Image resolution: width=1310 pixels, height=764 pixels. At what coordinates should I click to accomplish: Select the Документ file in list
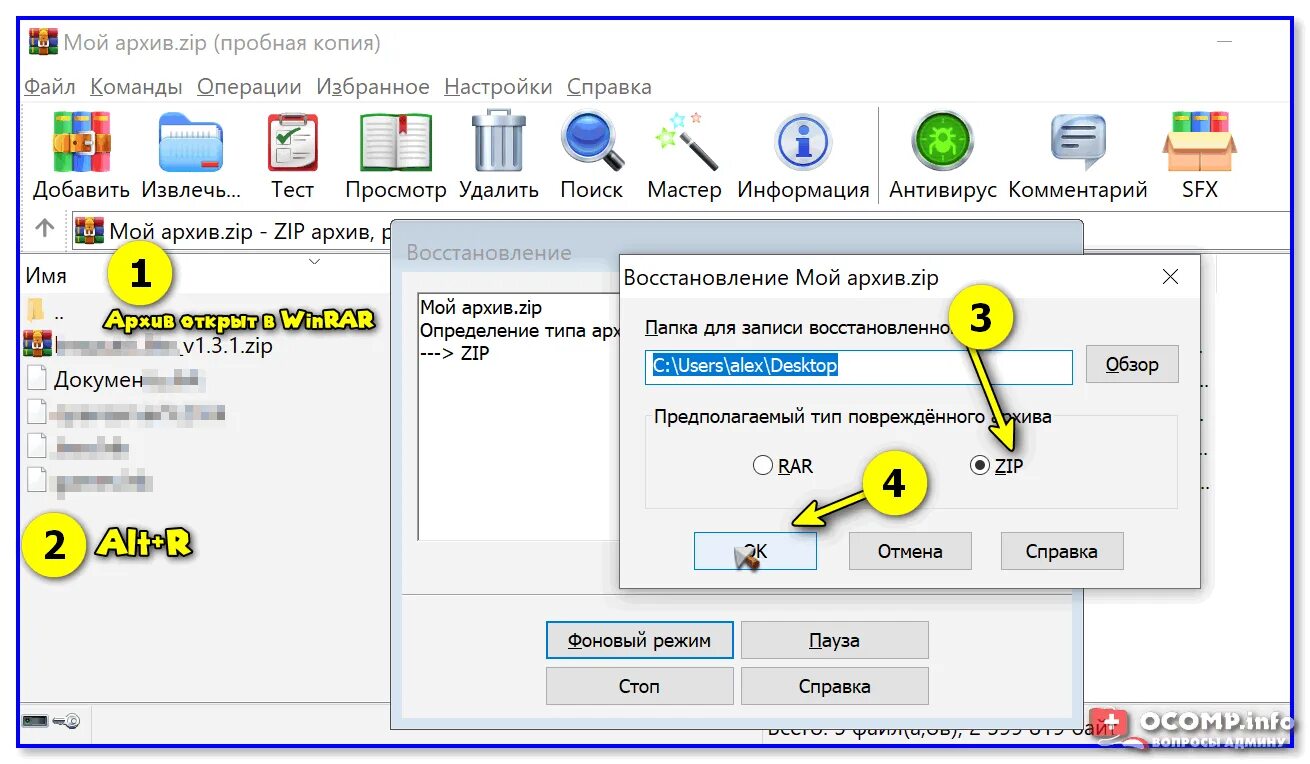115,379
